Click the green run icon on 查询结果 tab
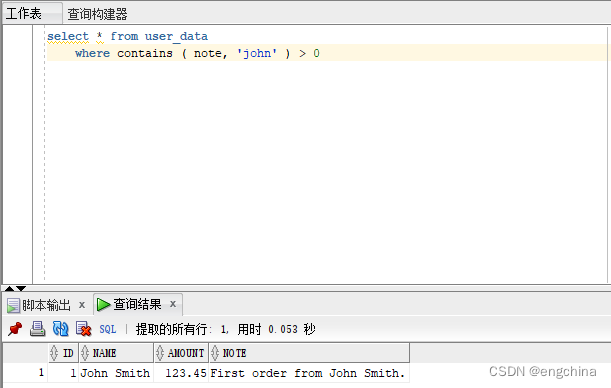611x388 pixels. click(103, 305)
